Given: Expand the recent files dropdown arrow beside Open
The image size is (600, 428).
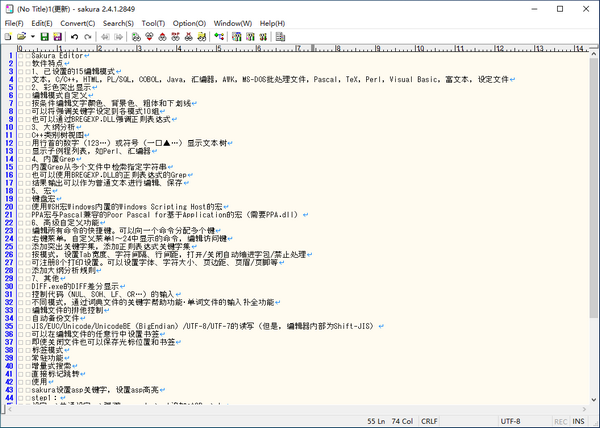Looking at the screenshot, I should [31, 37].
